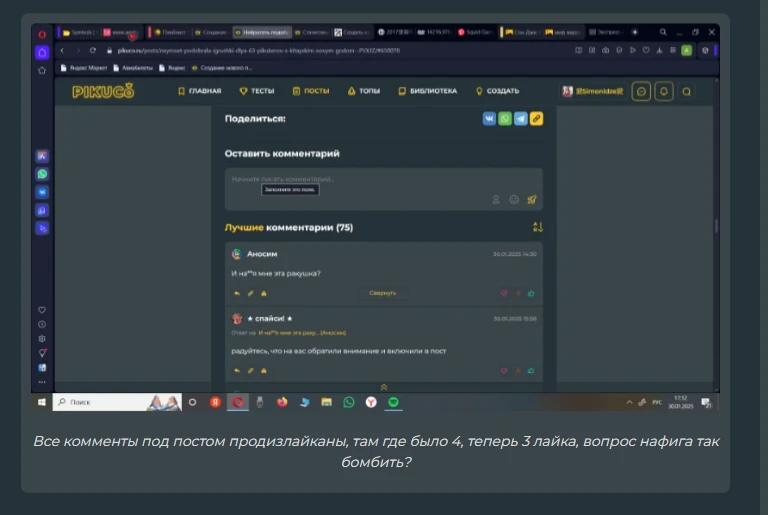
Task: Click the Pikuco logo in header
Action: 103,91
